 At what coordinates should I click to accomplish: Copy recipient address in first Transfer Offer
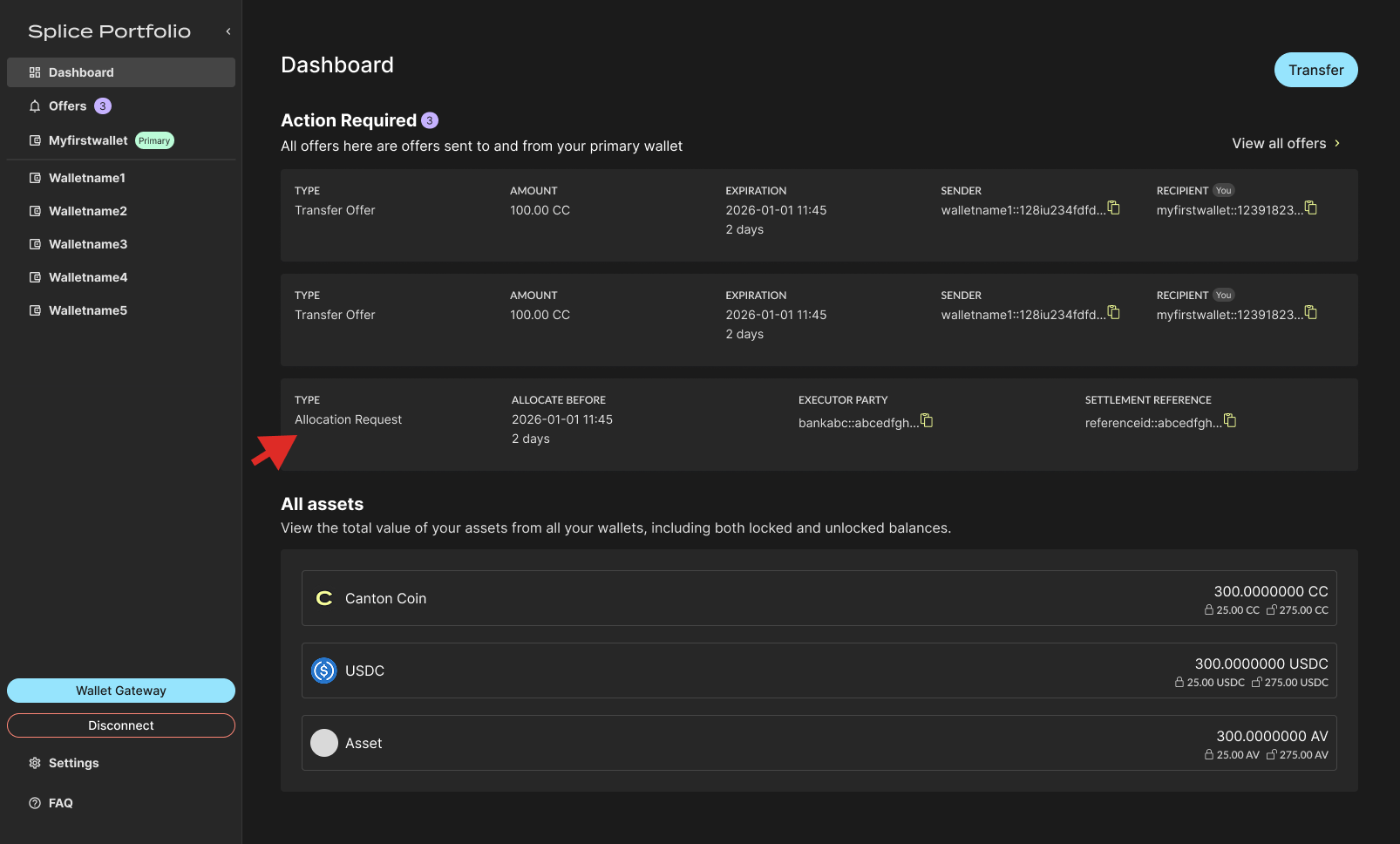point(1311,208)
